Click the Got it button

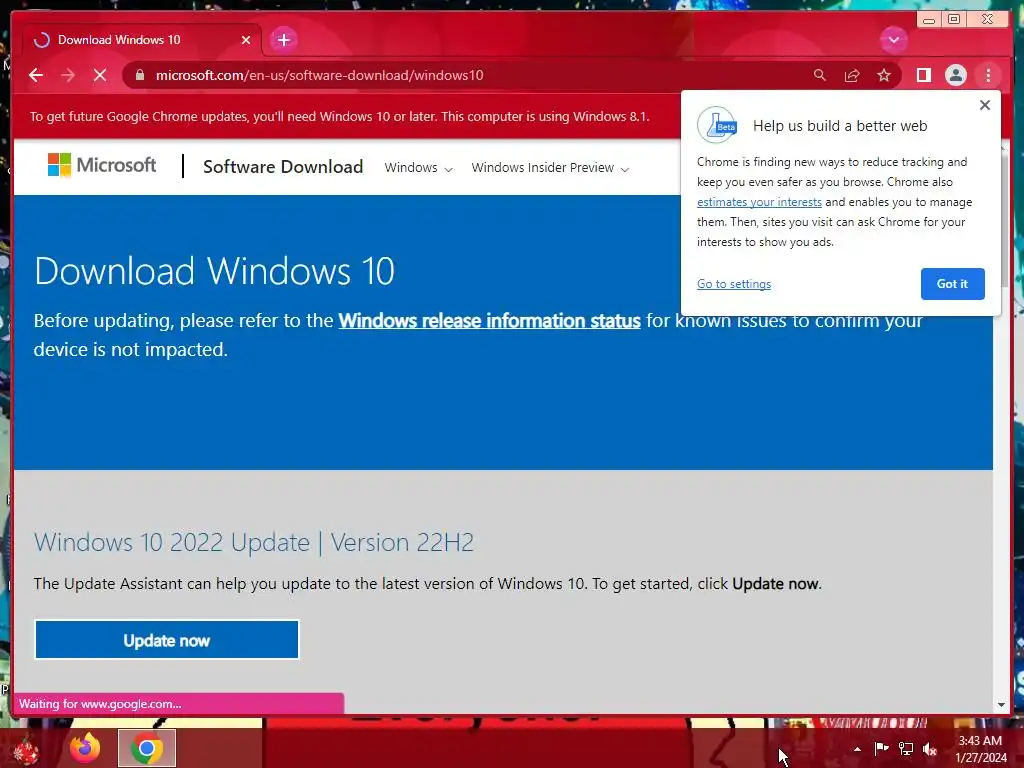click(x=952, y=284)
